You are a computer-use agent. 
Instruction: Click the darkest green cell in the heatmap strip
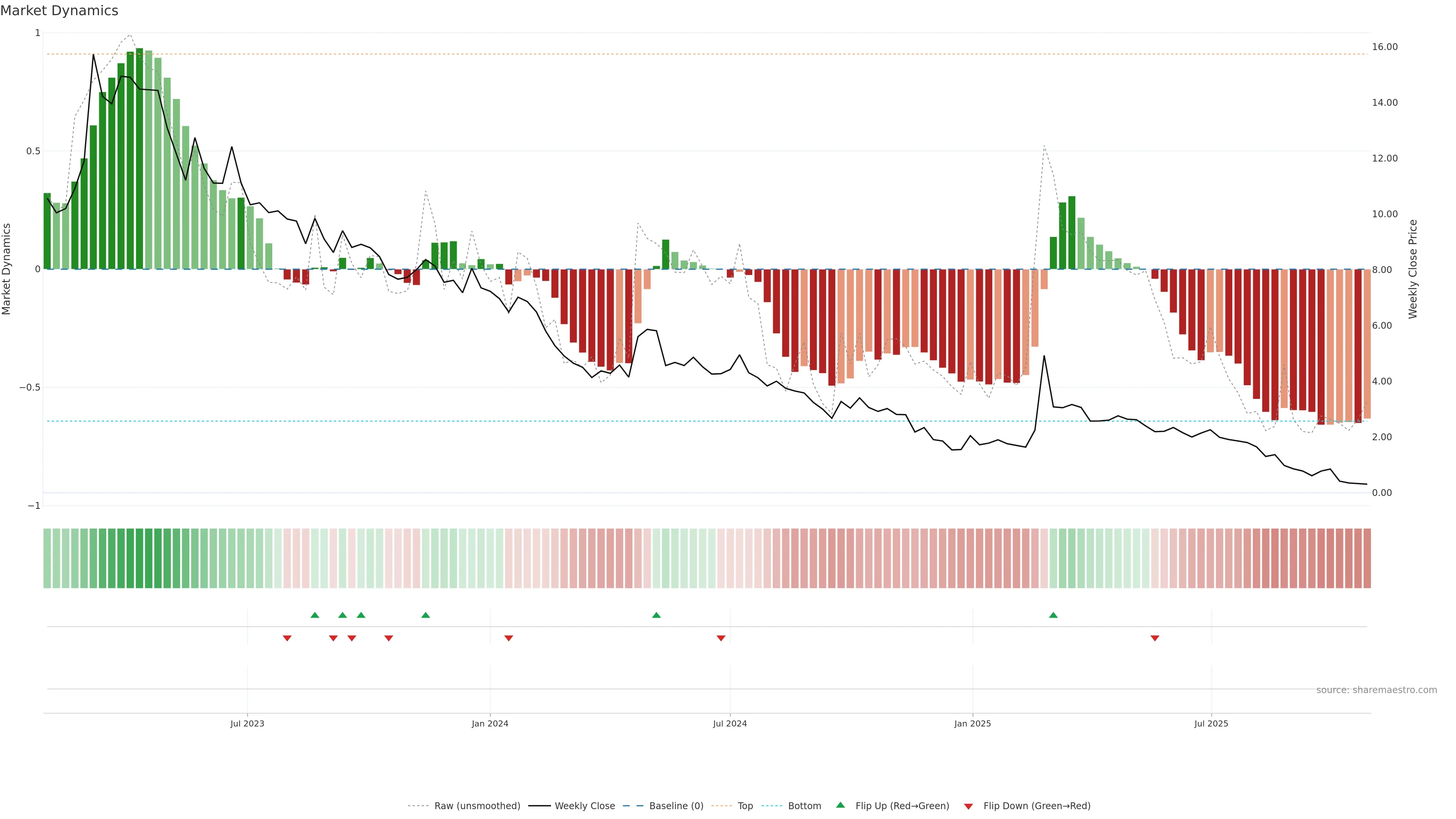point(140,559)
